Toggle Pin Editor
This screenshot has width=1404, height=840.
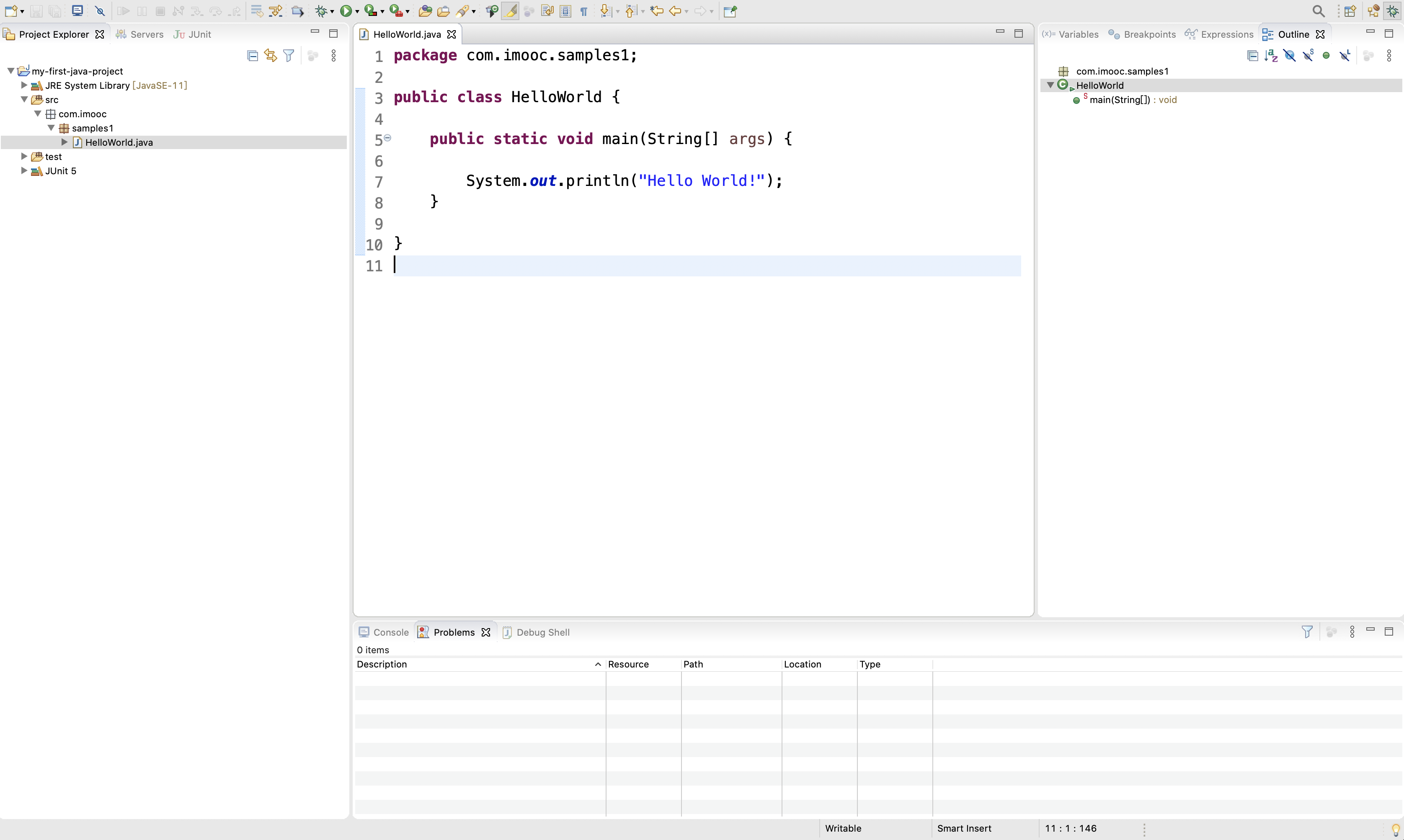(x=730, y=11)
